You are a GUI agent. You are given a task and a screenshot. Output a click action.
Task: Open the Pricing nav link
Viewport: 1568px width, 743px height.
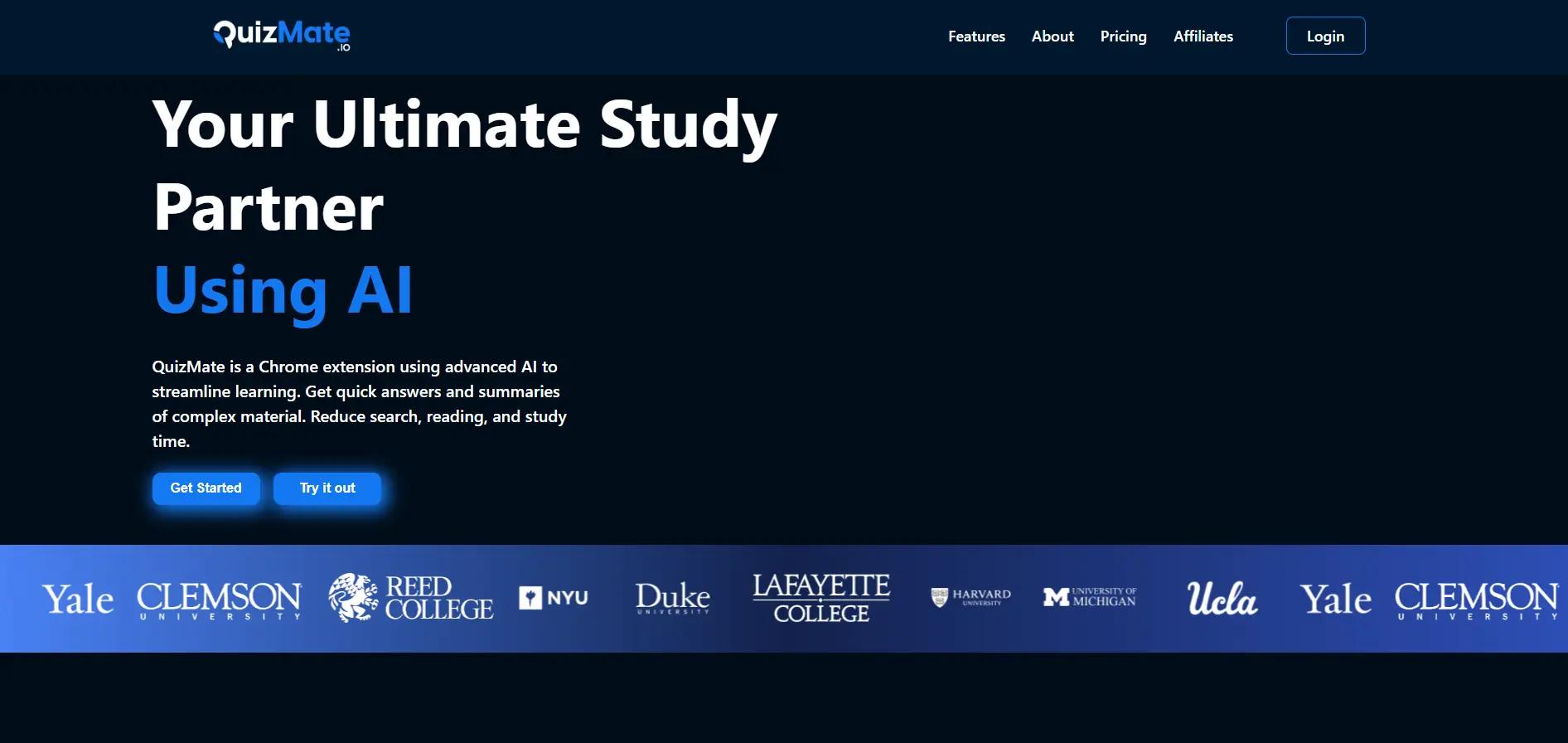click(1123, 36)
